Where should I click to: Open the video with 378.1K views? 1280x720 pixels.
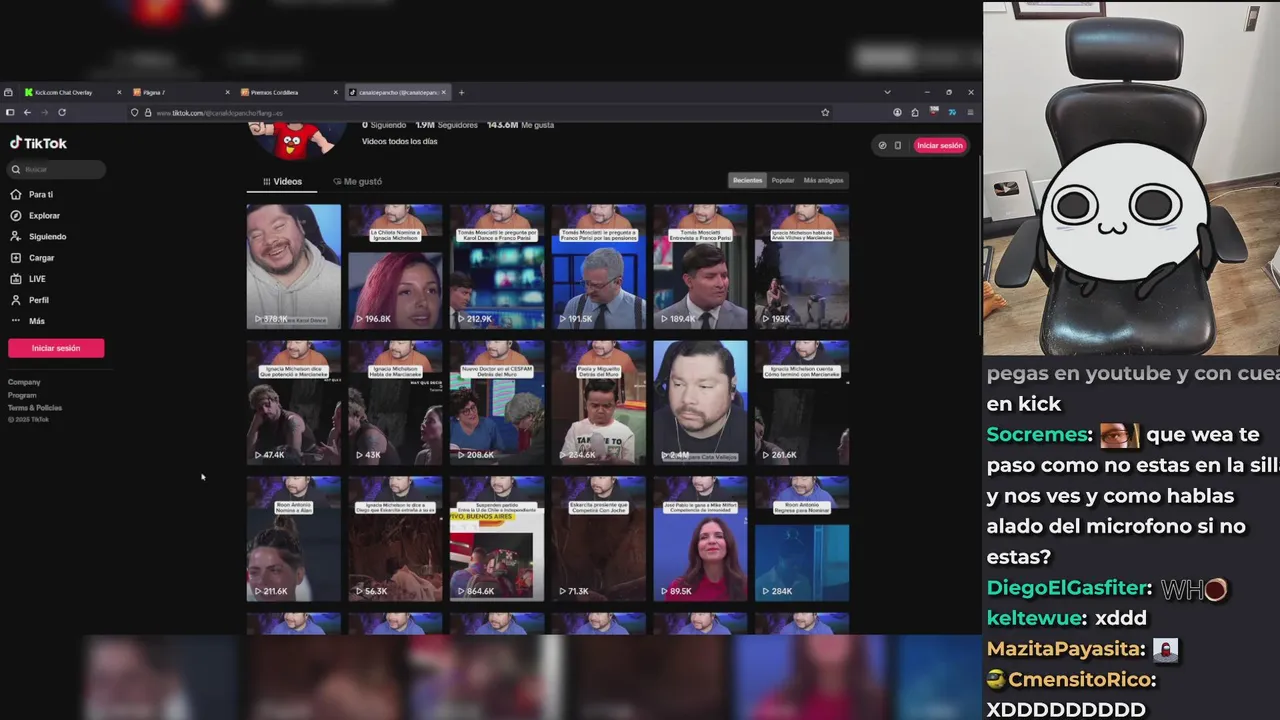pyautogui.click(x=294, y=266)
